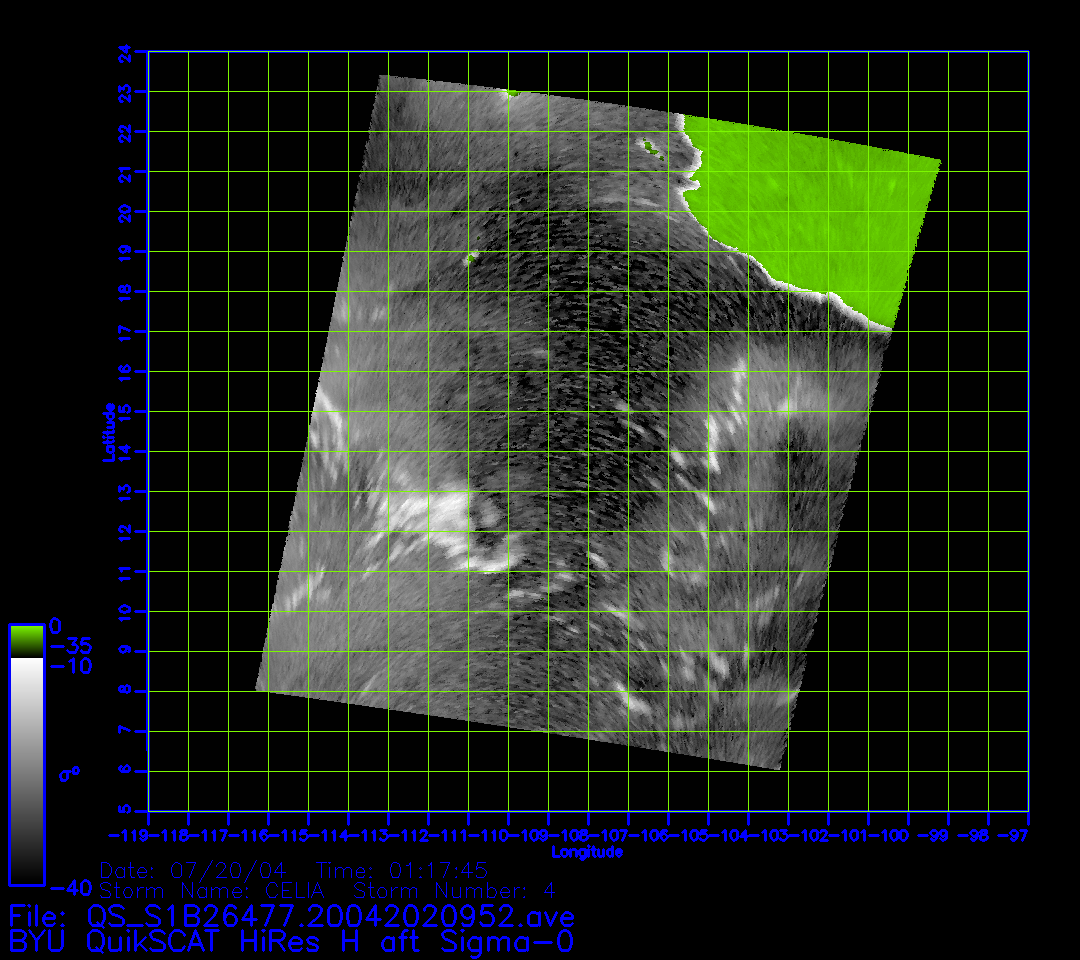Click the -40 label below the colorbar
Screen dimensions: 1080x960
pyautogui.click(x=68, y=888)
